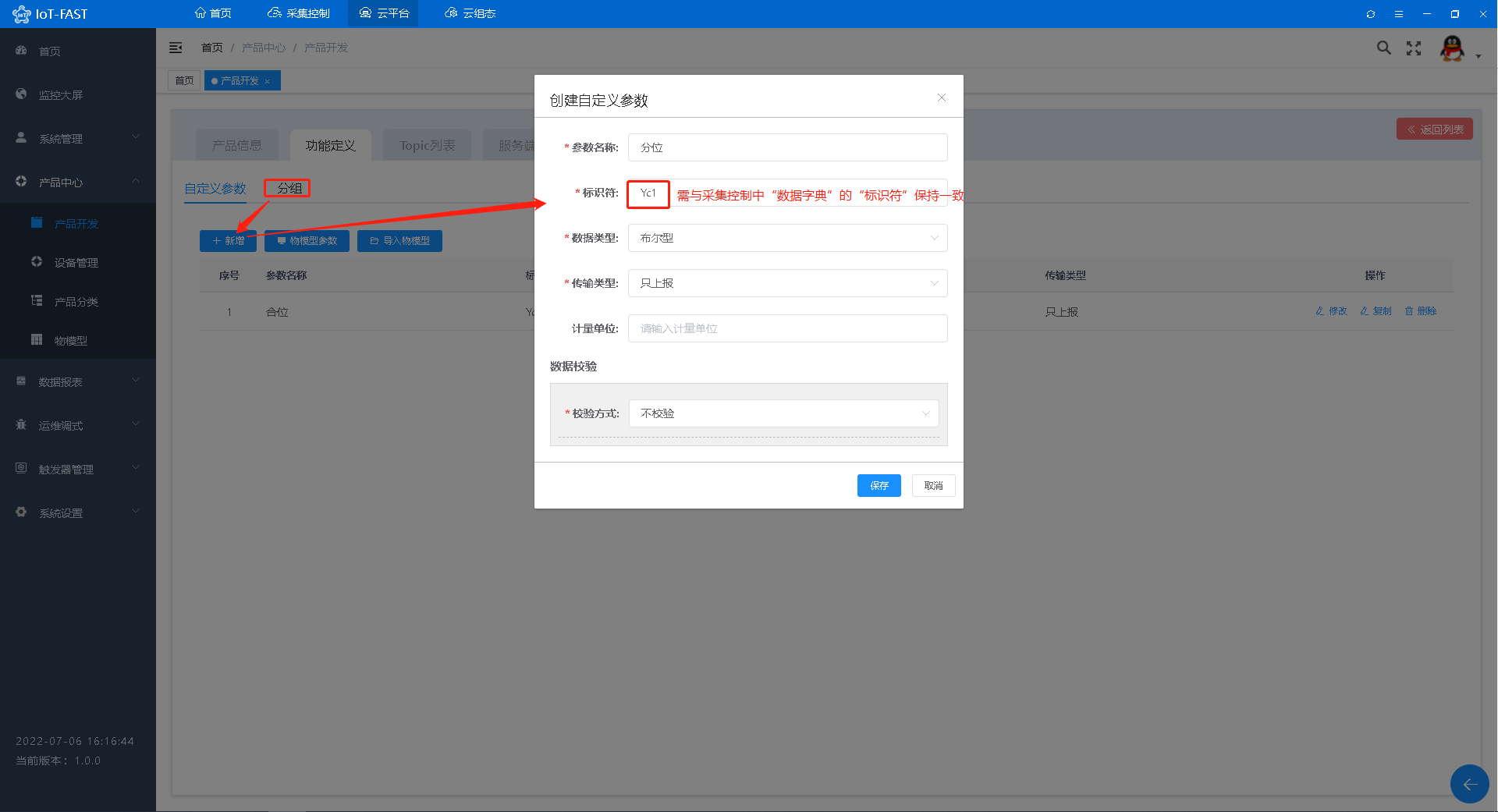Toggle fullscreen with the expand icon
Viewport: 1498px width, 812px height.
(x=1414, y=48)
